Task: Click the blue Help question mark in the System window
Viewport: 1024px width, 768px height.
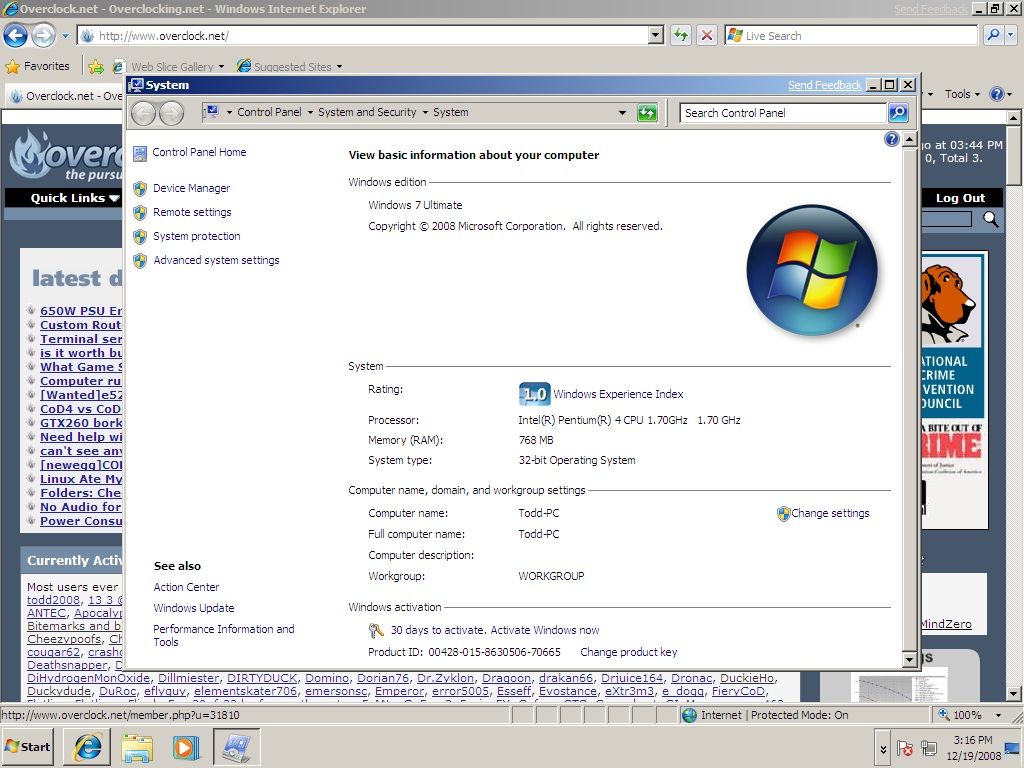Action: 891,139
